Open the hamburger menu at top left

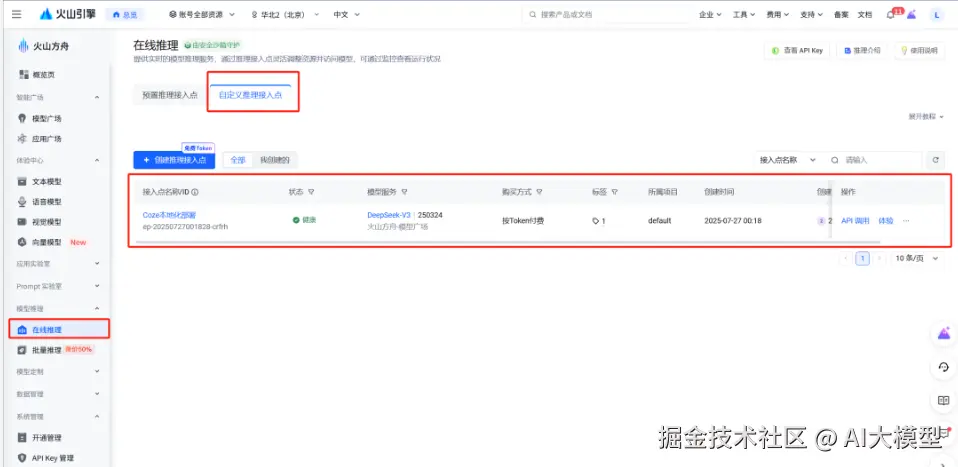coord(16,15)
